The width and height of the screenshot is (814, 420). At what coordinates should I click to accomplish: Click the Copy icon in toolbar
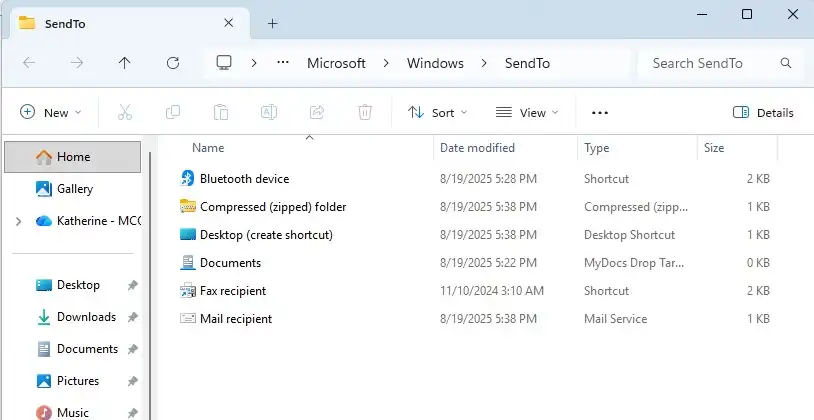coord(173,113)
